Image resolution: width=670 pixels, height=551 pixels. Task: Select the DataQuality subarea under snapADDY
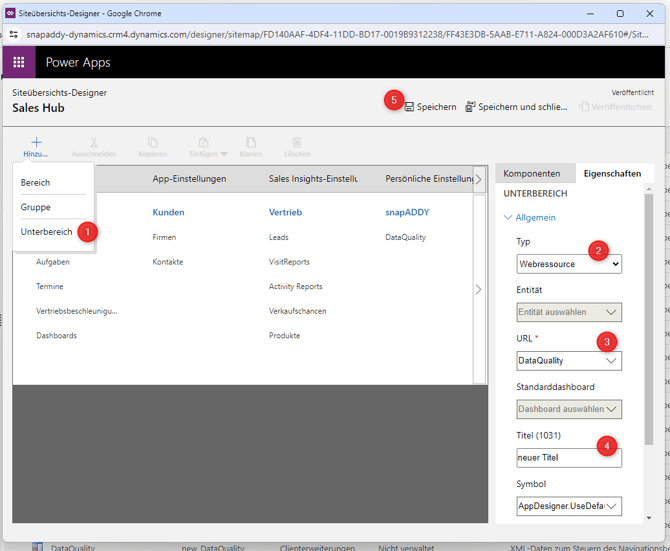pyautogui.click(x=407, y=238)
